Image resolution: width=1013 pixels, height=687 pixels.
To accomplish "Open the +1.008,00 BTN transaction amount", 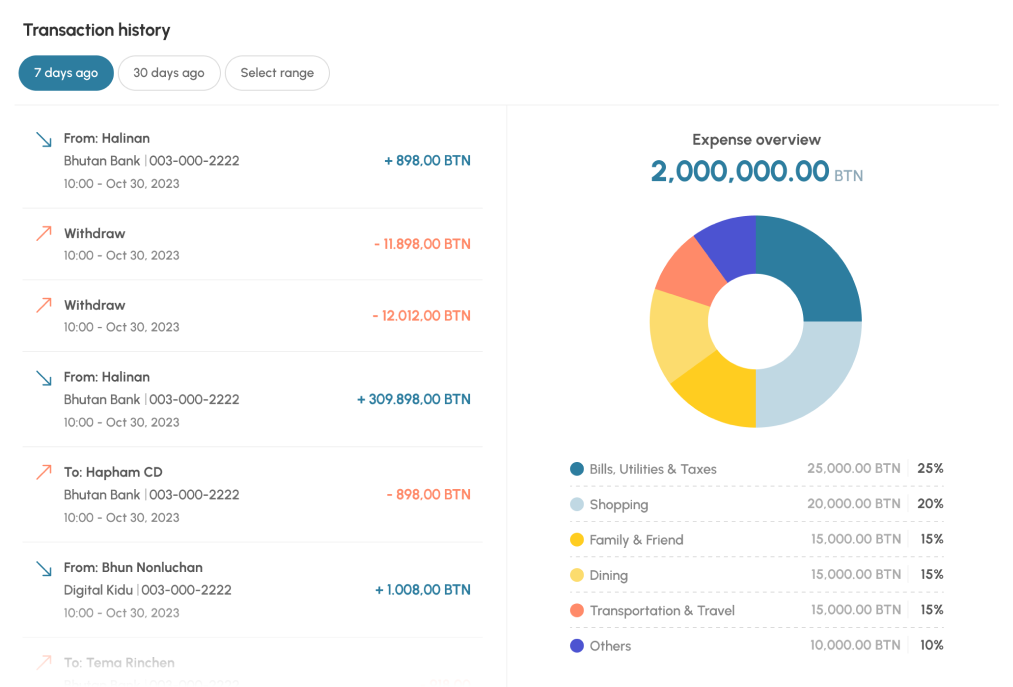I will click(x=422, y=590).
